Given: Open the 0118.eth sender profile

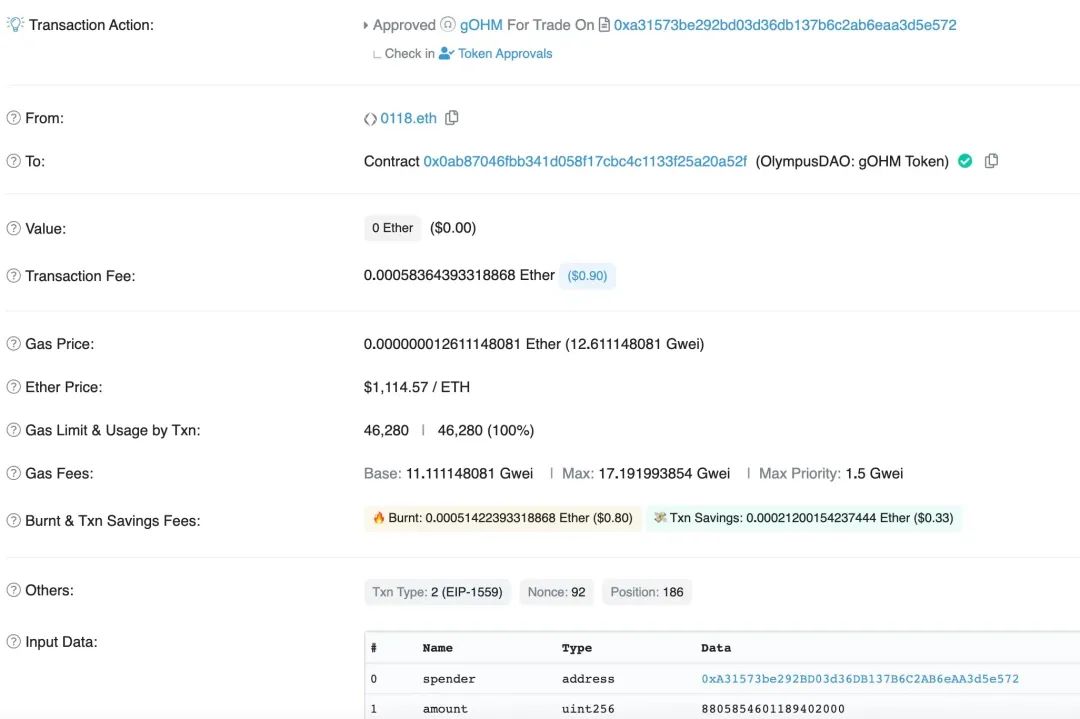Looking at the screenshot, I should [408, 118].
